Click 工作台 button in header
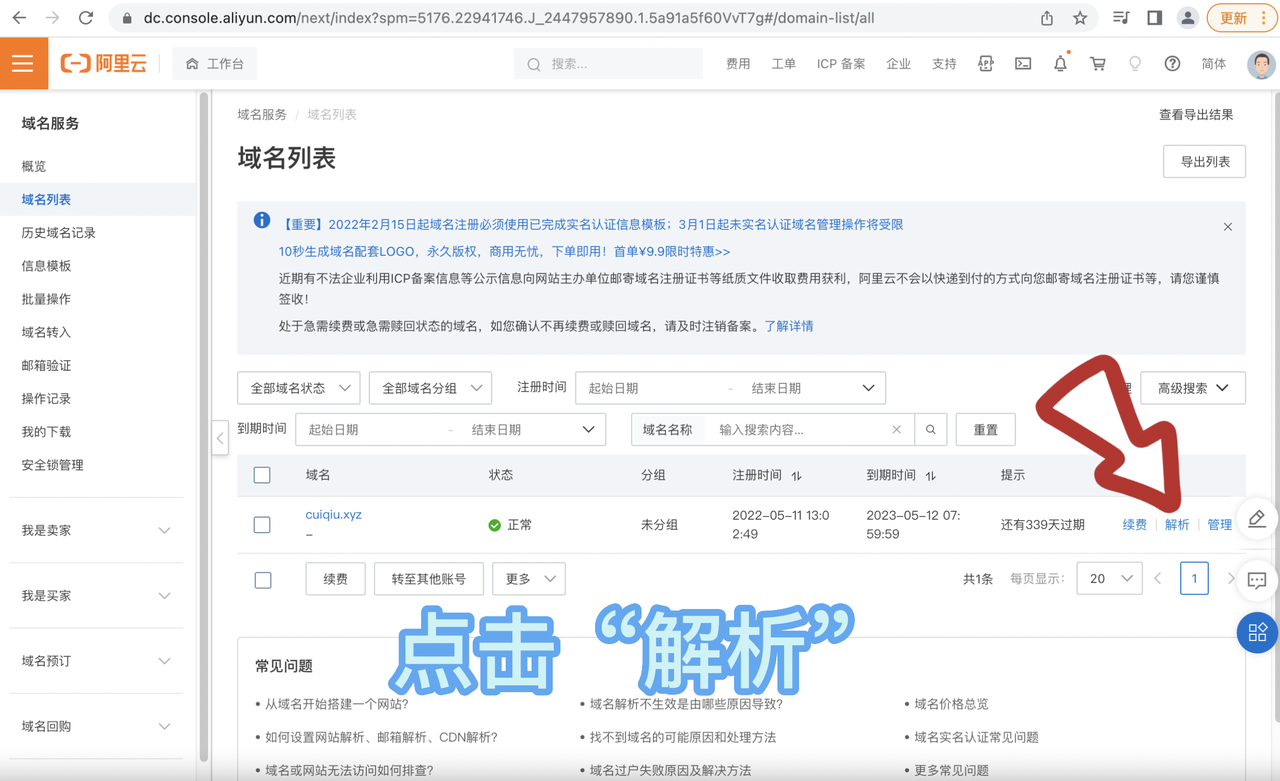1280x781 pixels. pos(215,64)
